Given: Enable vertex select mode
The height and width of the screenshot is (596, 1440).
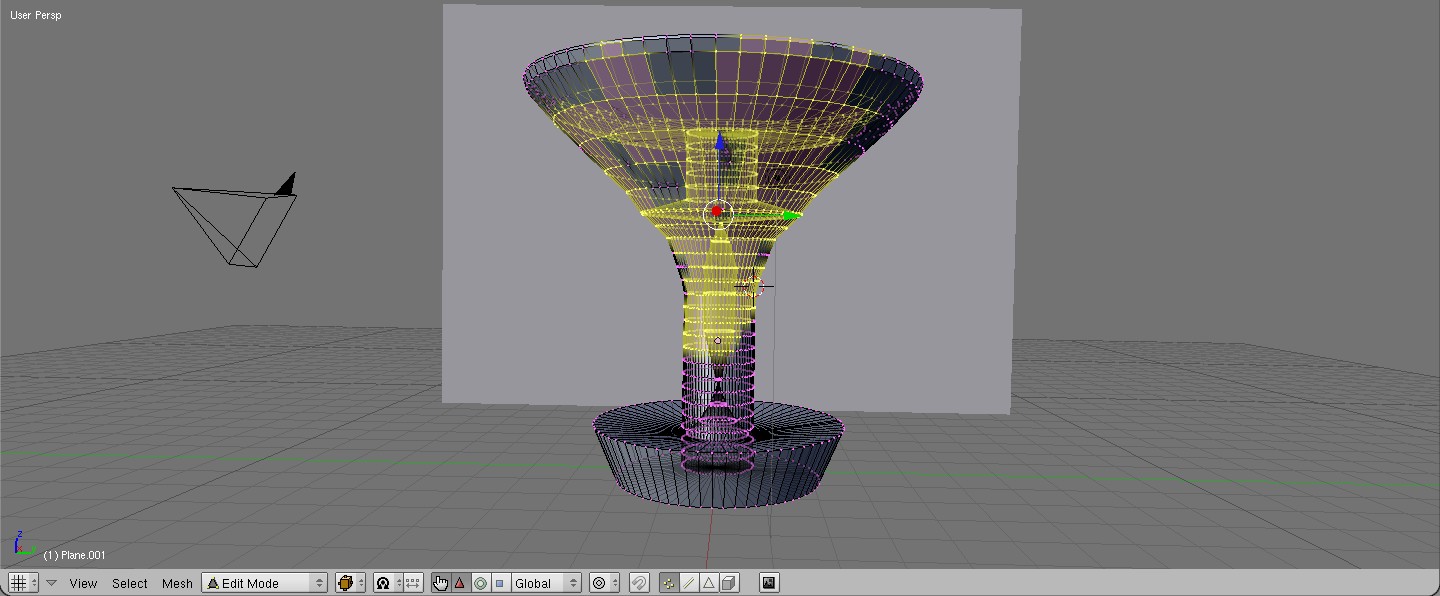Looking at the screenshot, I should (669, 583).
